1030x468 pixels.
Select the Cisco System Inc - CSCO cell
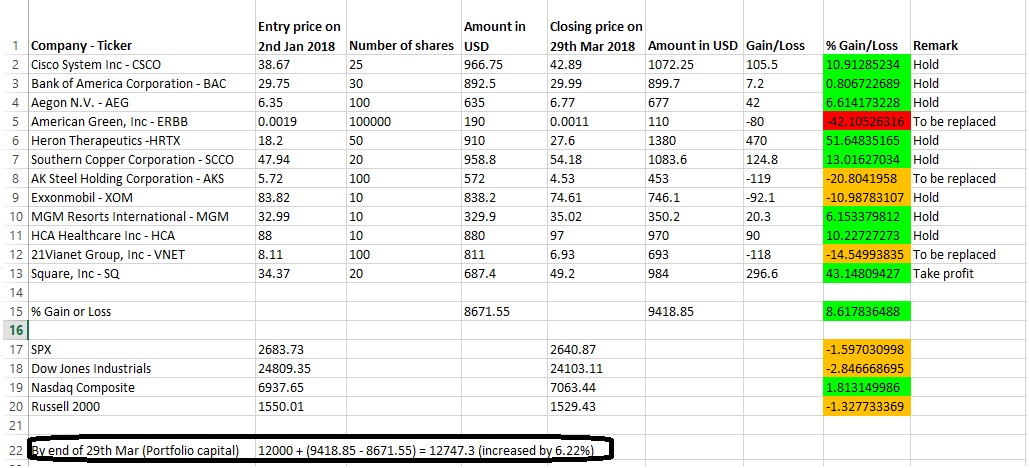pos(88,64)
